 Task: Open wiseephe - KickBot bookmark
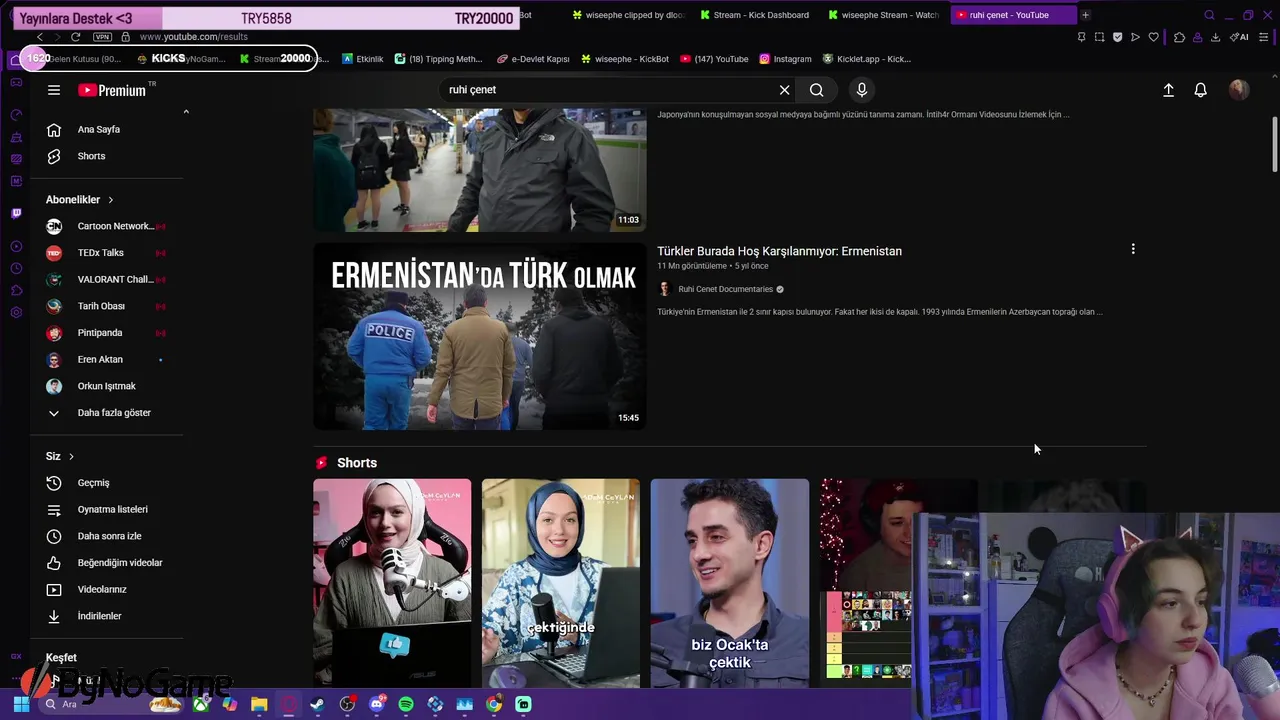pyautogui.click(x=625, y=59)
